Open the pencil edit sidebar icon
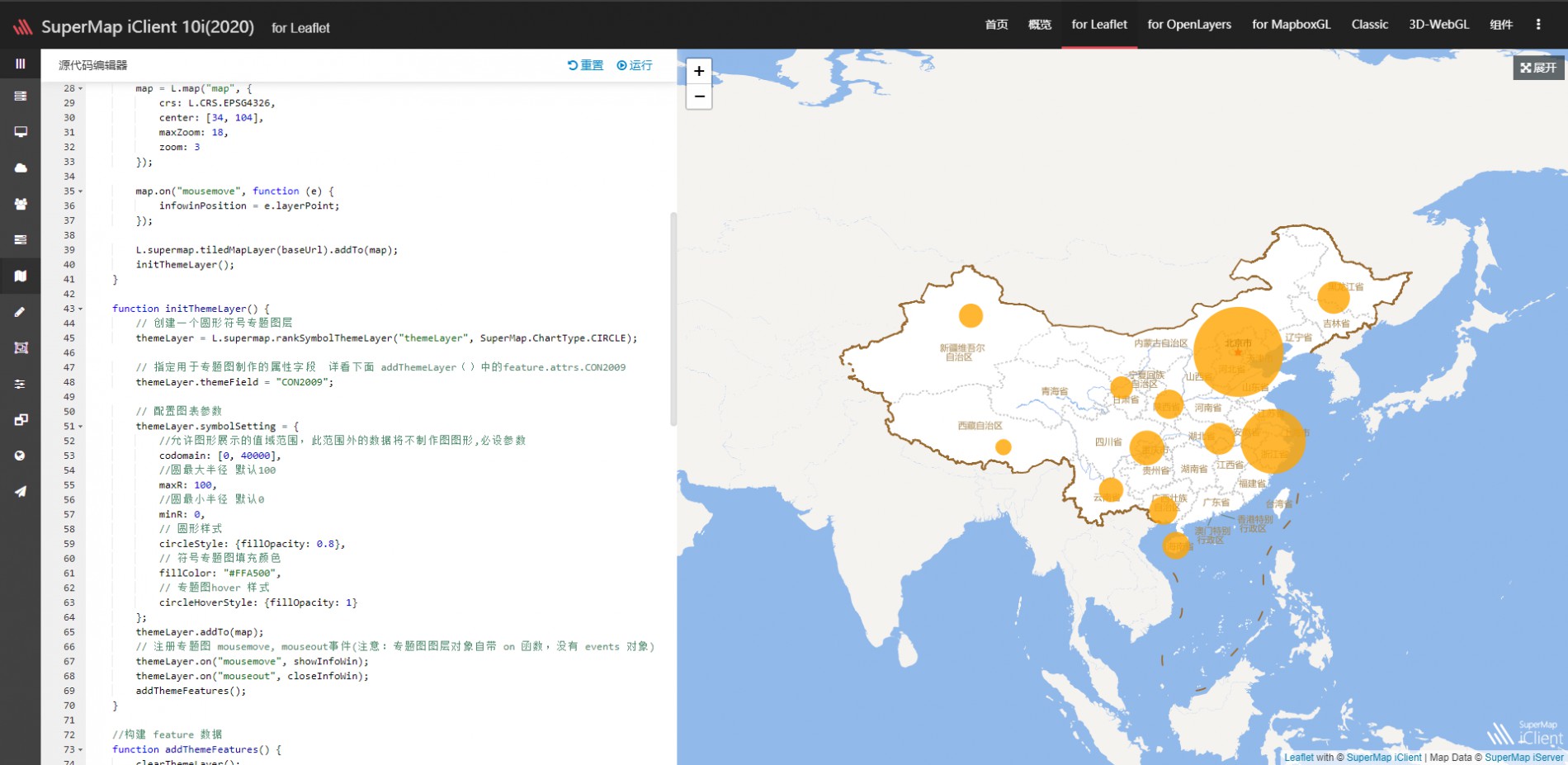 [21, 312]
